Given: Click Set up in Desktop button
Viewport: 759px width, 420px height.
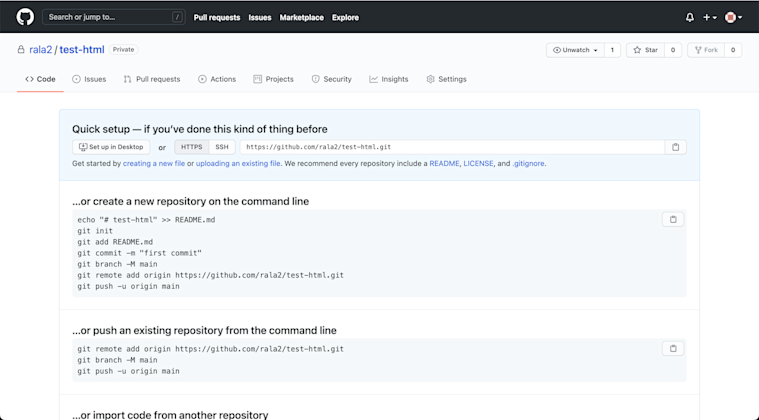Looking at the screenshot, I should click(111, 147).
